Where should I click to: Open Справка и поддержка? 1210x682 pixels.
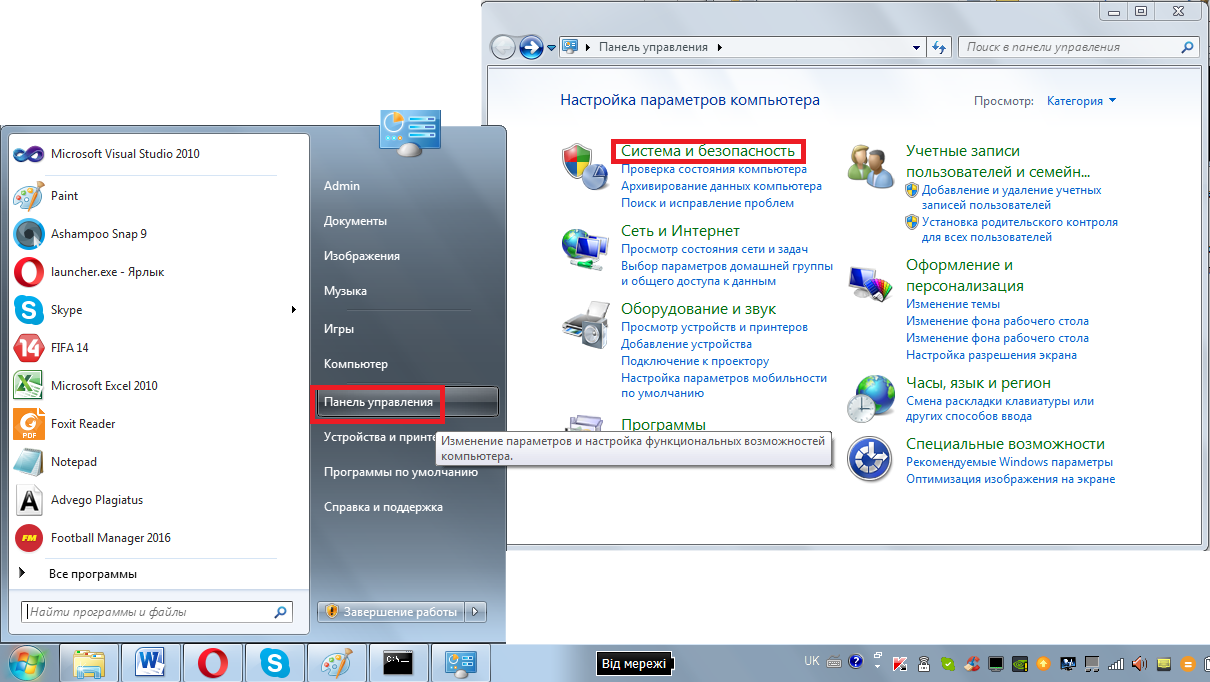point(383,507)
